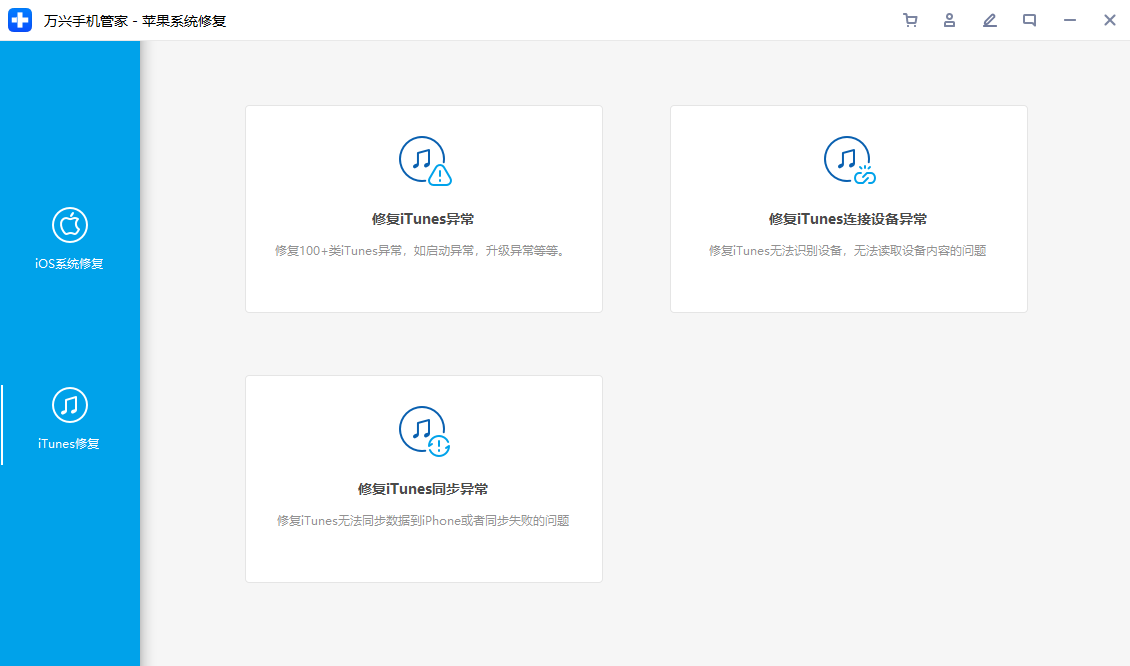Open the message chat bubble icon
Image resolution: width=1130 pixels, height=666 pixels.
tap(1029, 20)
